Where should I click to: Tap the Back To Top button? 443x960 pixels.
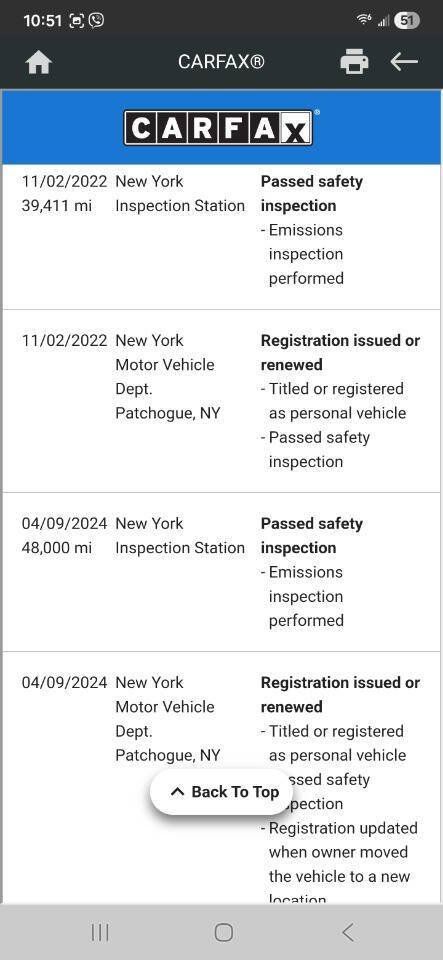[x=223, y=792]
